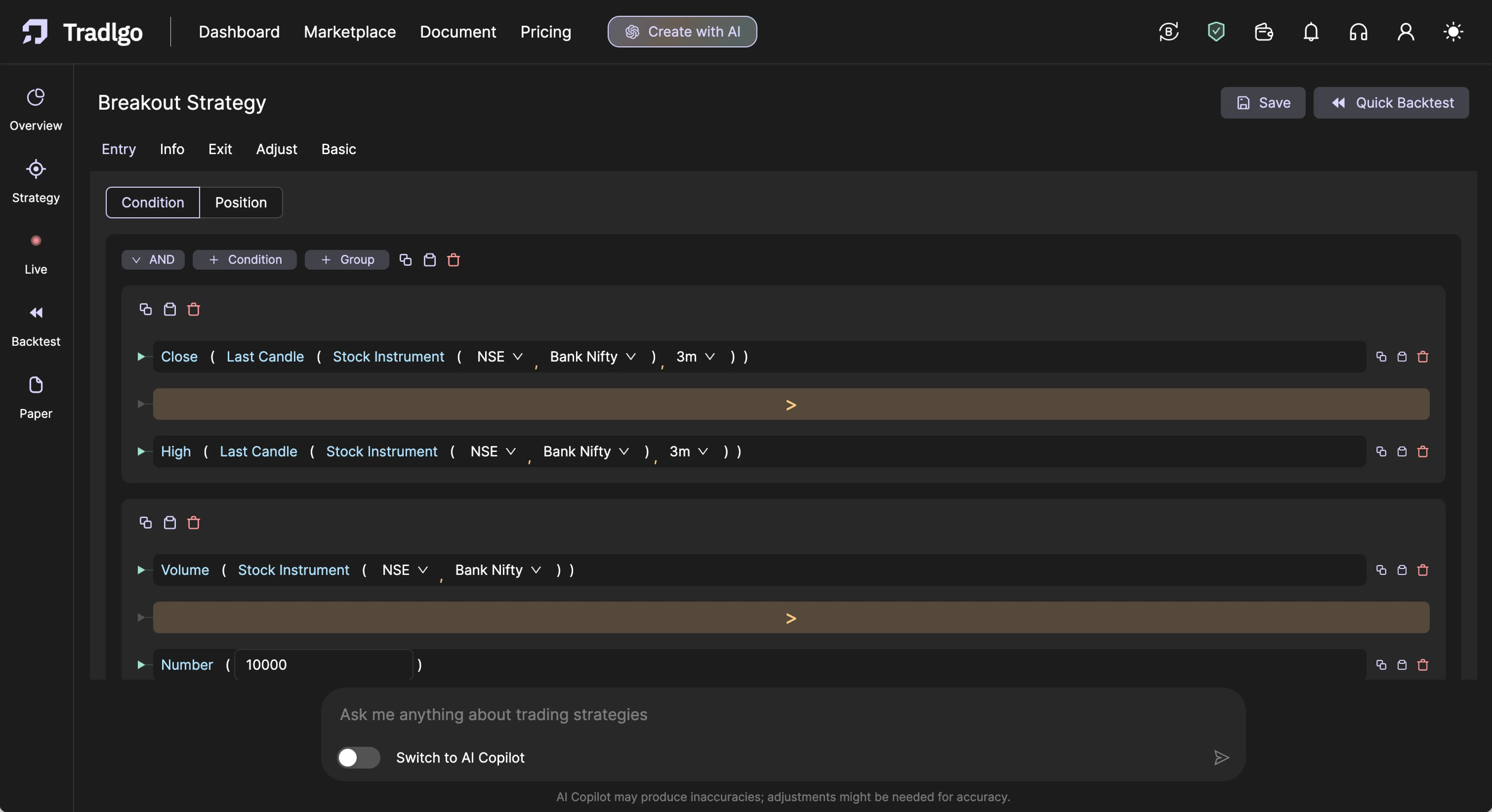Select the Position segmented option
The image size is (1492, 812).
pyautogui.click(x=241, y=202)
